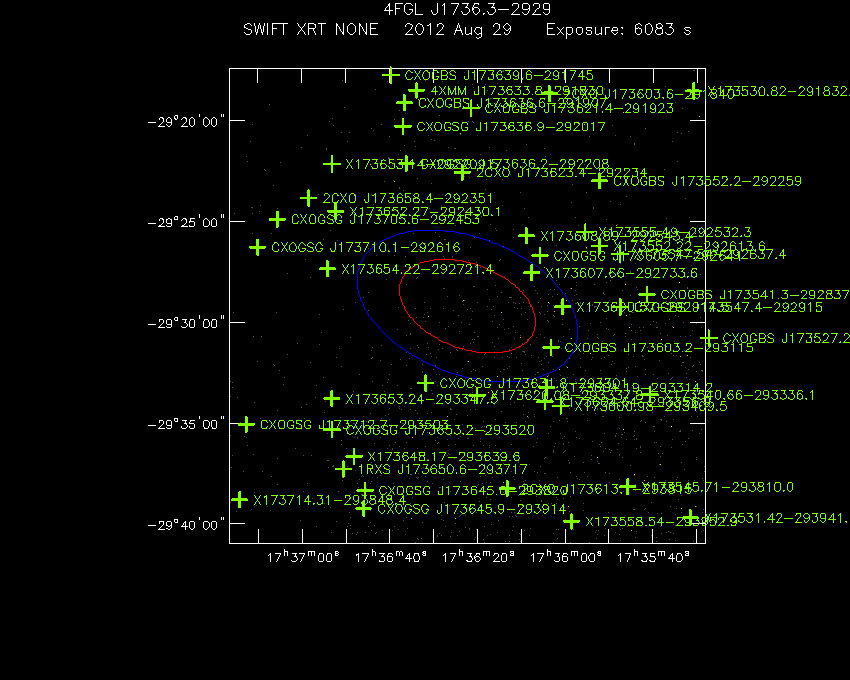Screen dimensions: 850x680
Task: Select the cross marker of X173648.17-293639.6
Action: point(353,456)
